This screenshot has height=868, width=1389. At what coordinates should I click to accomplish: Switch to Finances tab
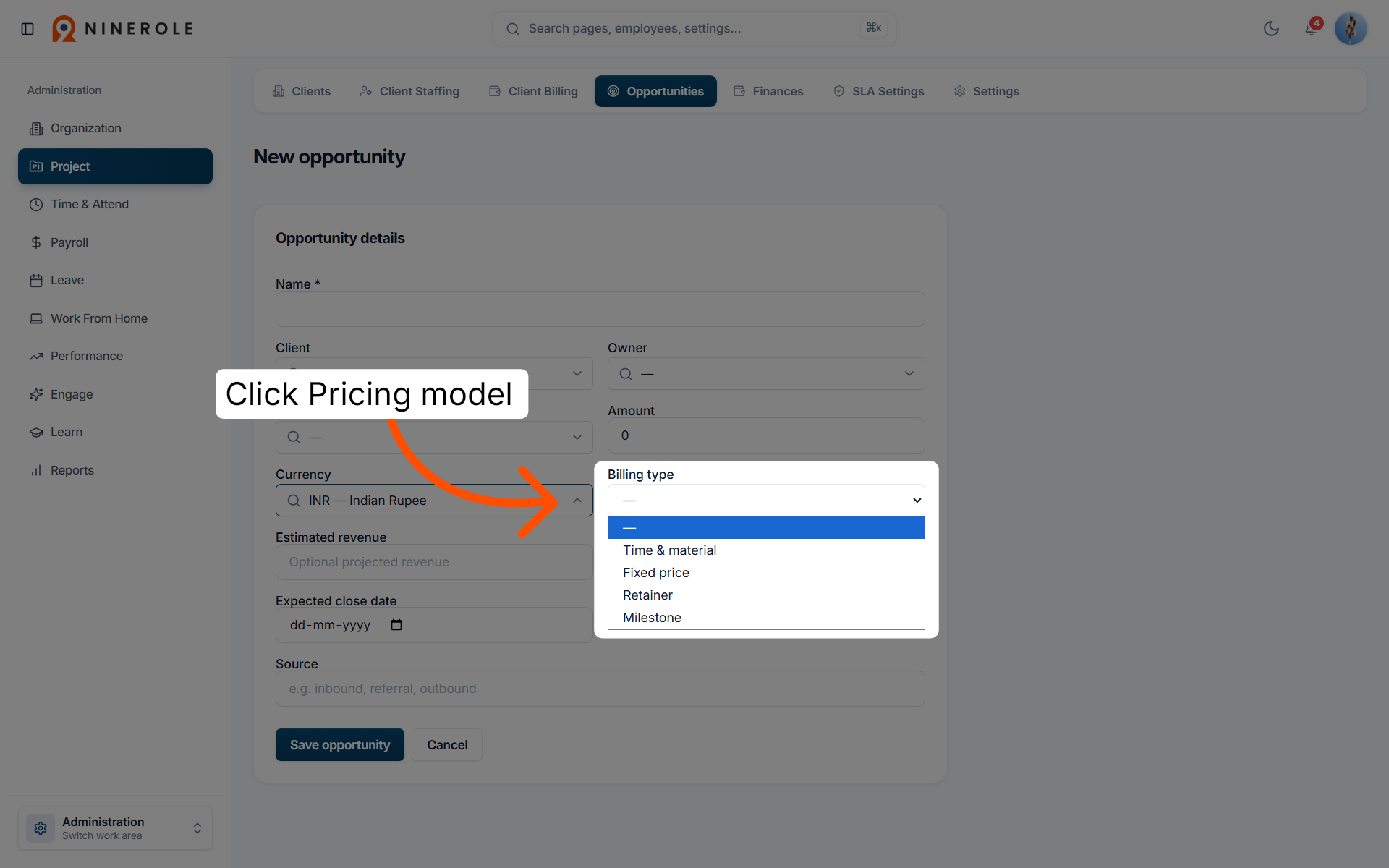click(768, 91)
